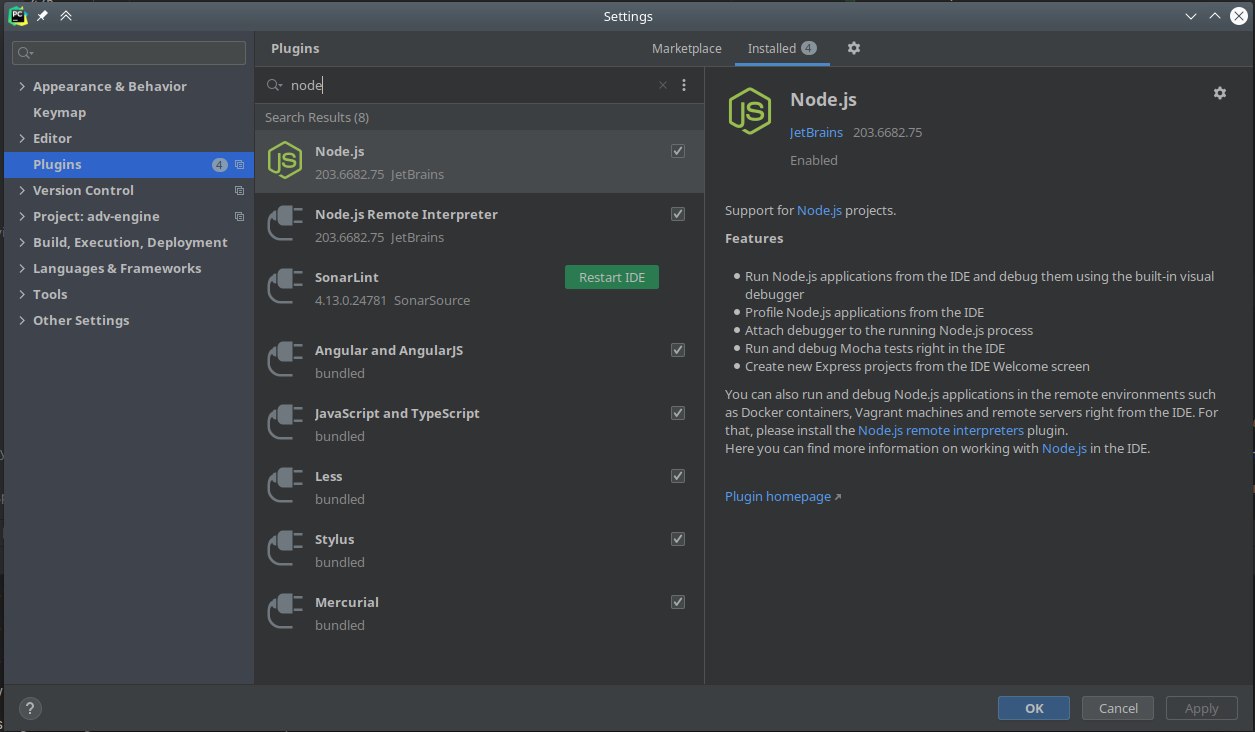Switch to the Marketplace tab
This screenshot has width=1255, height=732.
click(x=686, y=48)
